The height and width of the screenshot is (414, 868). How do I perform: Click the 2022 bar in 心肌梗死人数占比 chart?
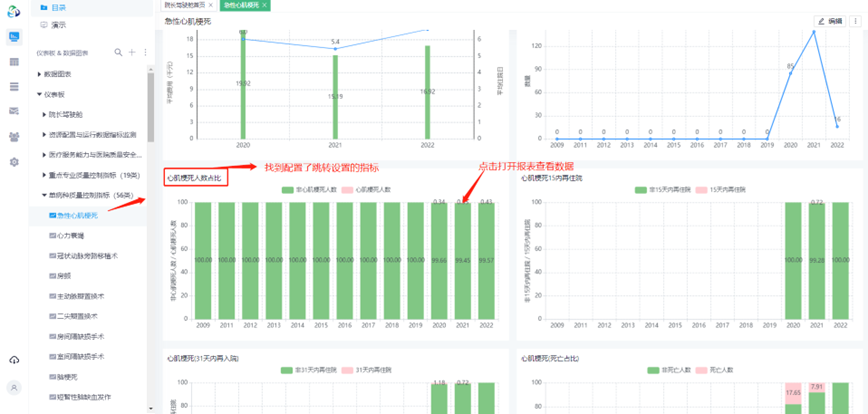[x=487, y=261]
